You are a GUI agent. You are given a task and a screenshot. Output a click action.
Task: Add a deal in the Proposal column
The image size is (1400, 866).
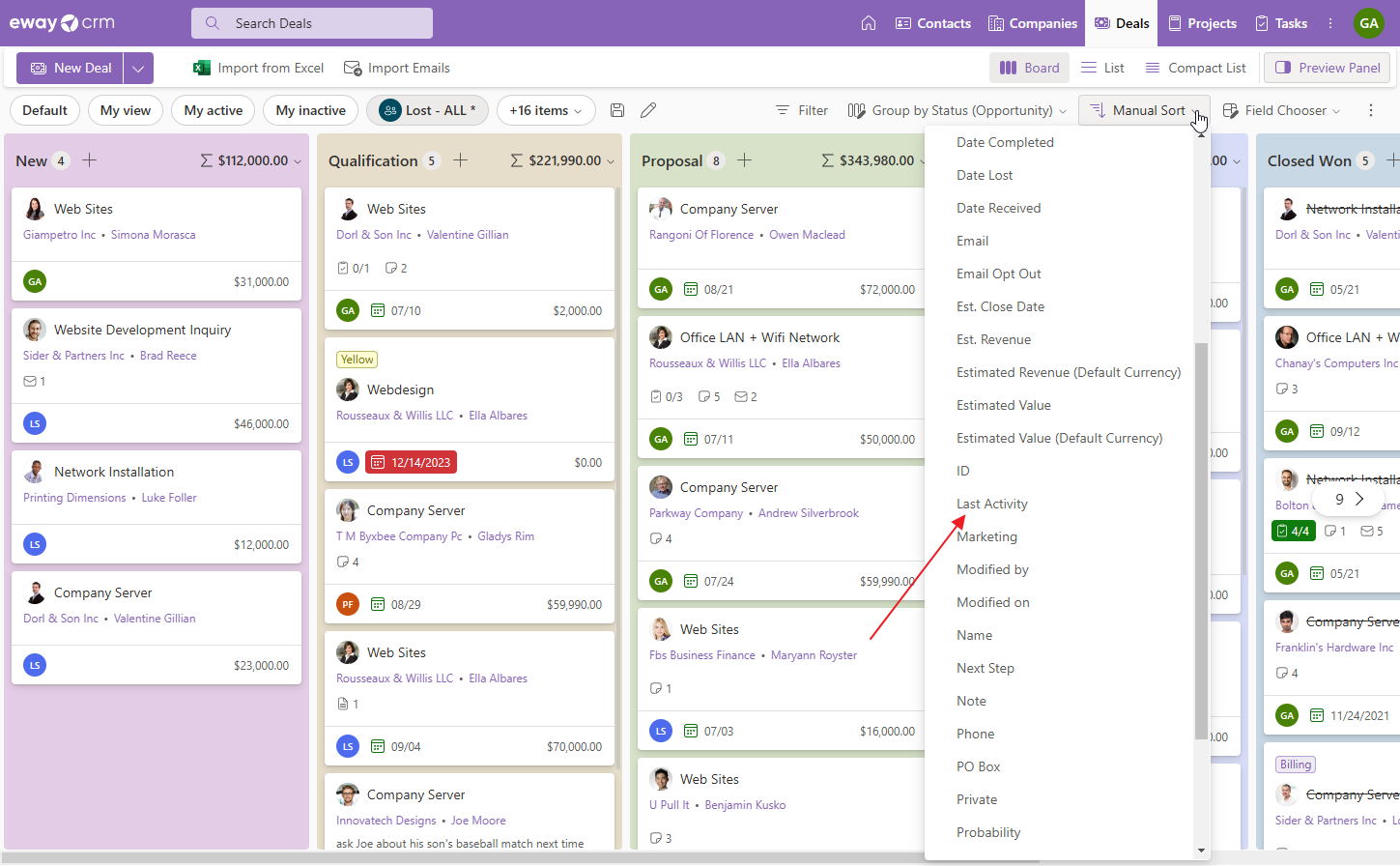coord(744,160)
